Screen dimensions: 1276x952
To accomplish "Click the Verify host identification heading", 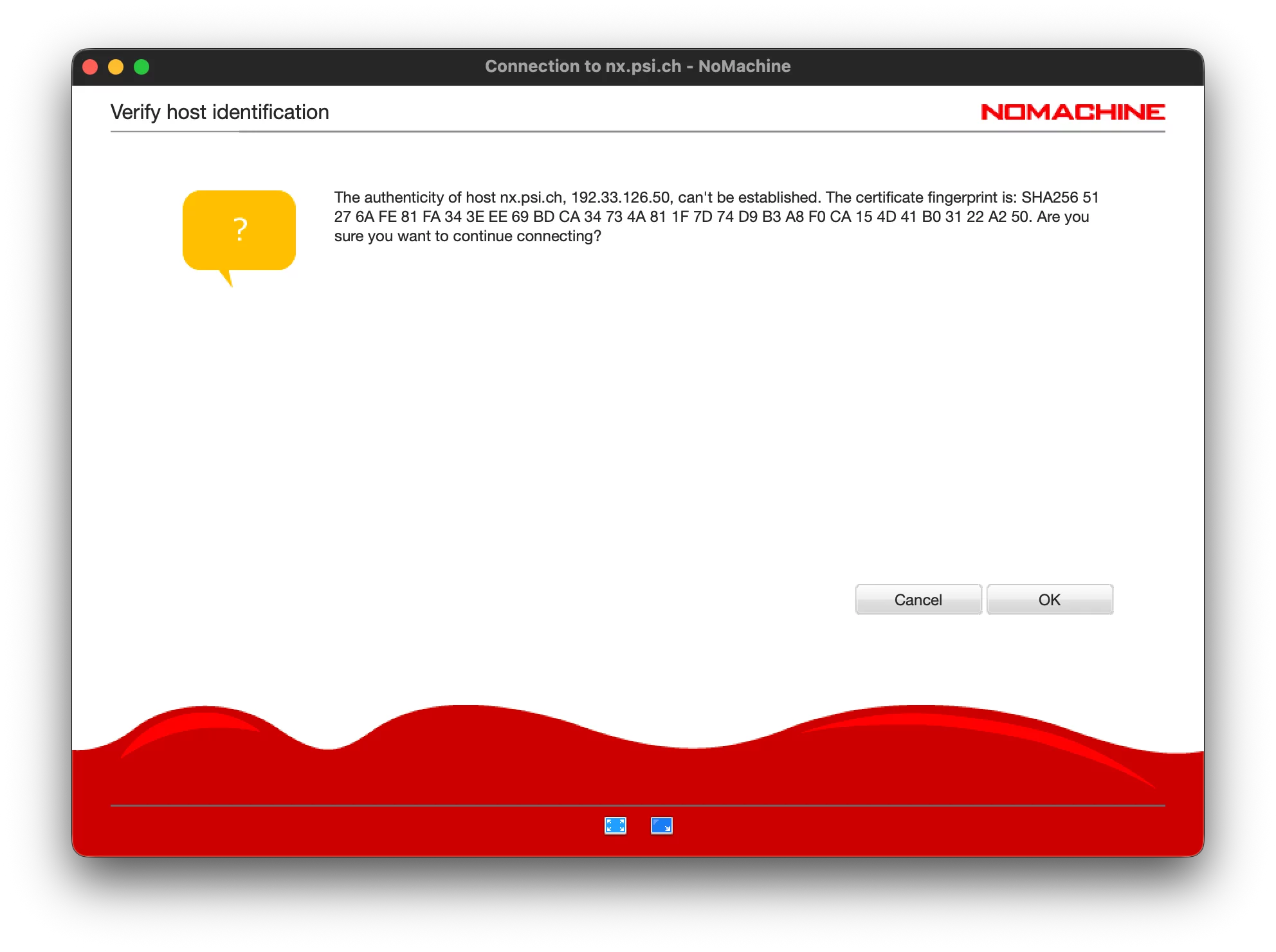I will click(220, 111).
